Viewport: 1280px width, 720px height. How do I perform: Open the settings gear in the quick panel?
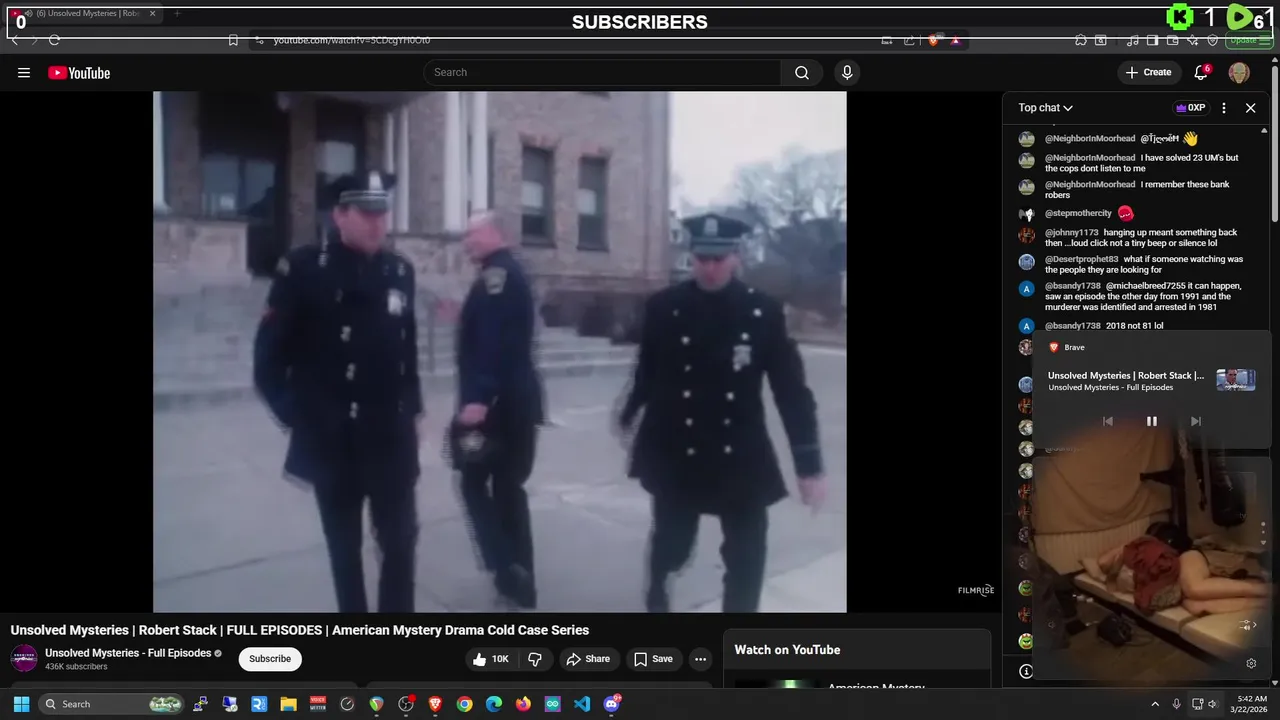click(x=1251, y=663)
